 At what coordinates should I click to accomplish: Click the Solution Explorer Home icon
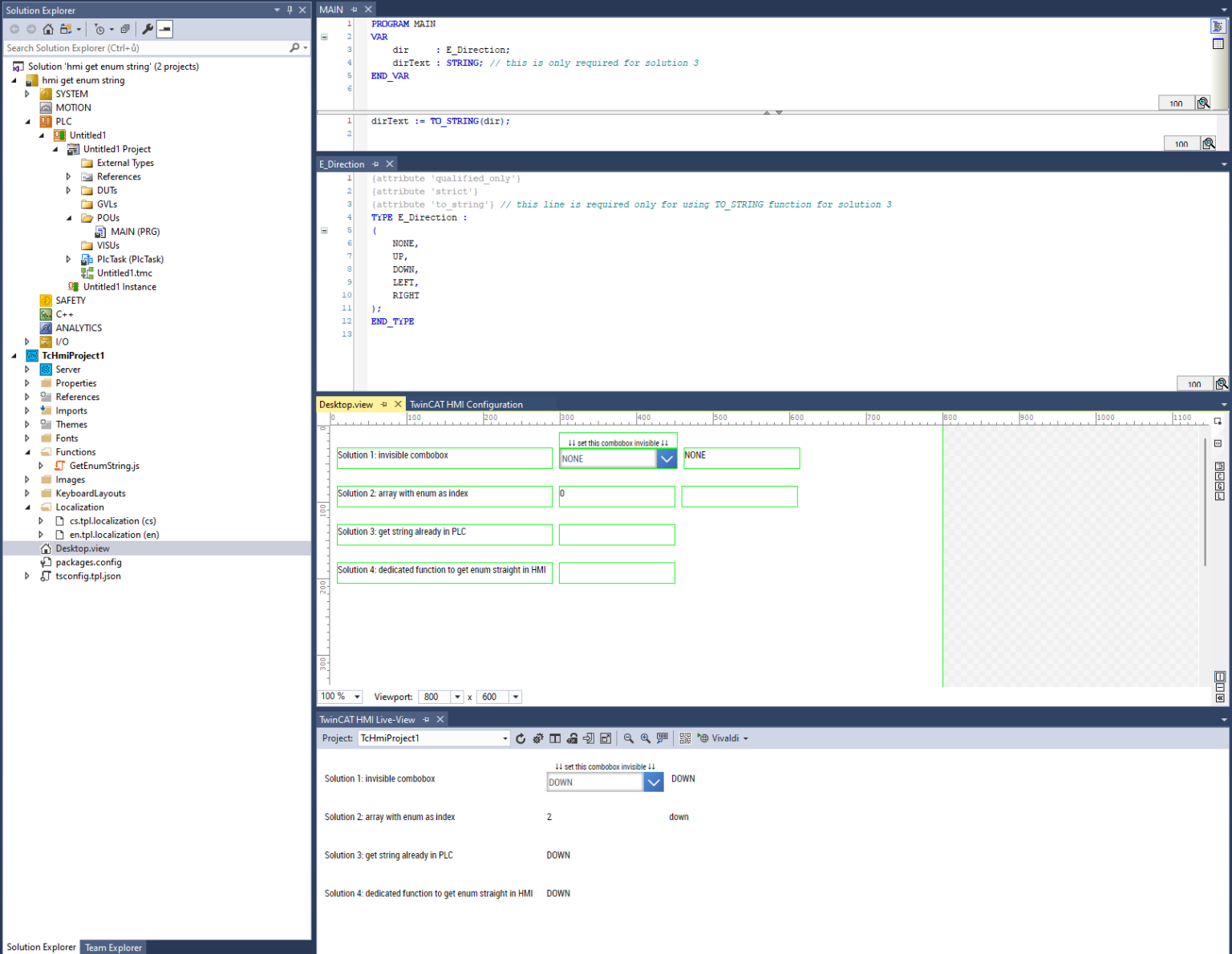tap(48, 29)
